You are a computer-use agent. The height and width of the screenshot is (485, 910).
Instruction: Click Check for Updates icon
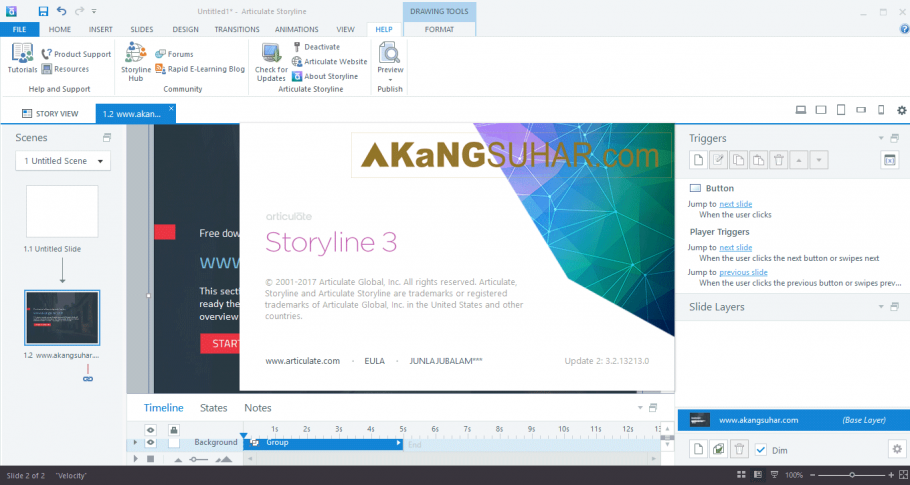pyautogui.click(x=271, y=53)
